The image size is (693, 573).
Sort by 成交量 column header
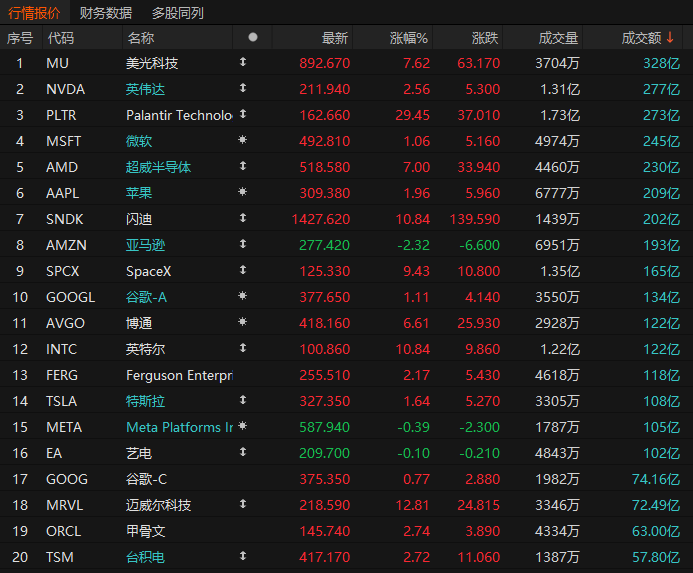point(558,38)
